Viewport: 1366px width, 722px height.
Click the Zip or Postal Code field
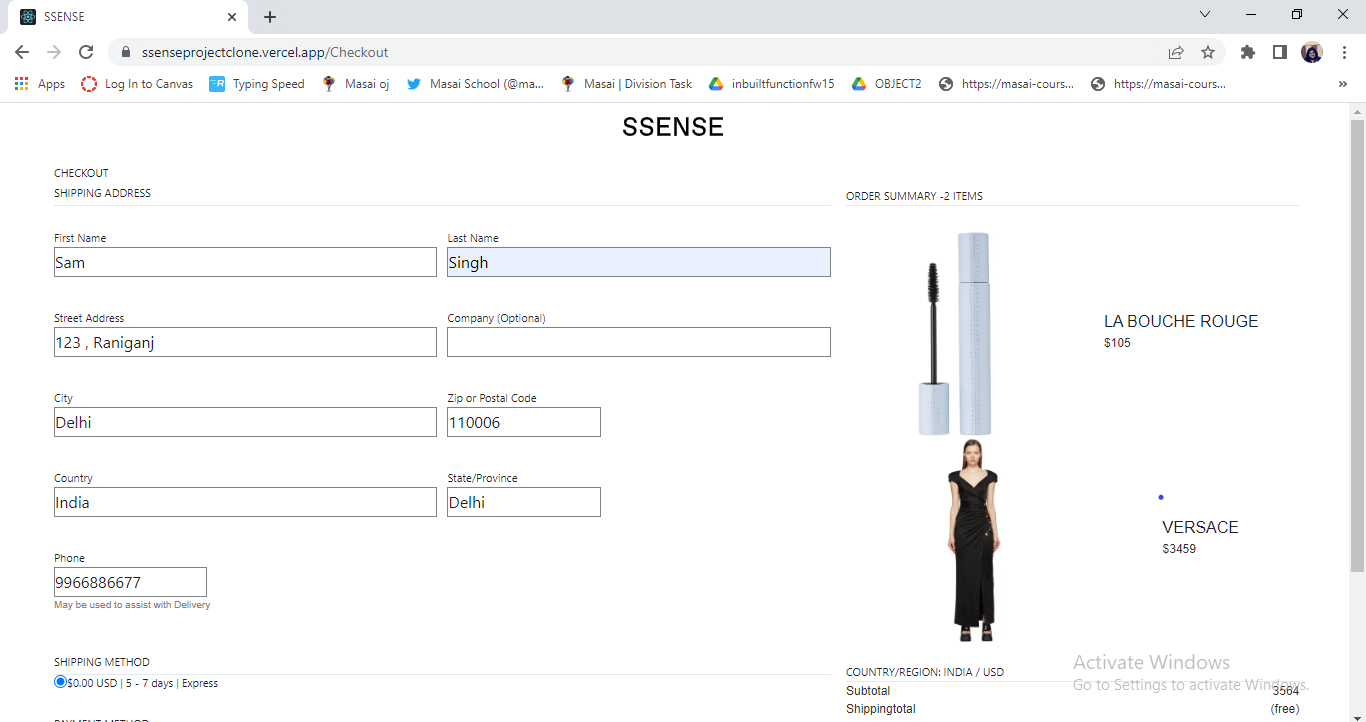[x=524, y=422]
